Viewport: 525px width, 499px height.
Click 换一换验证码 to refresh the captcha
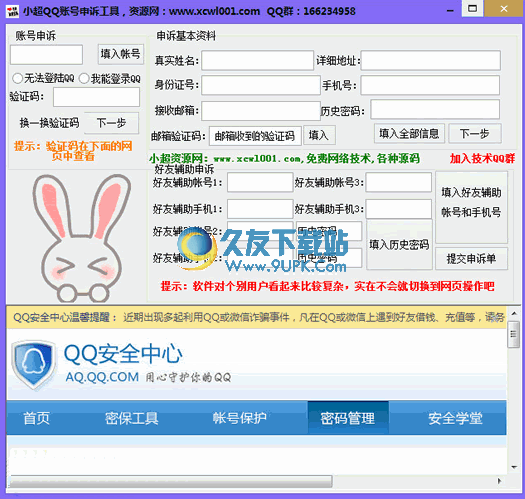[49, 123]
